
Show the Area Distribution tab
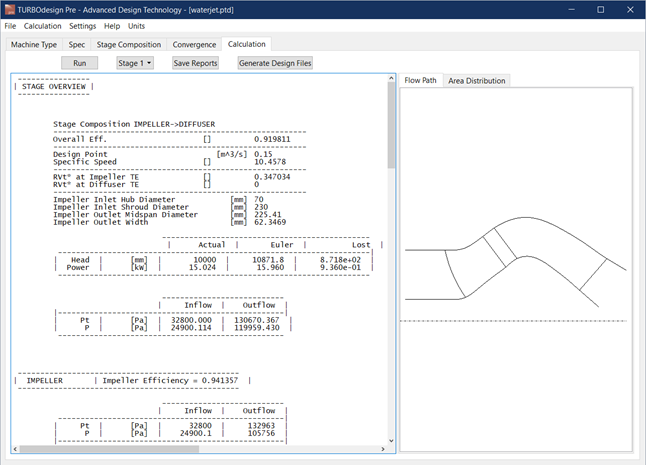click(x=477, y=81)
